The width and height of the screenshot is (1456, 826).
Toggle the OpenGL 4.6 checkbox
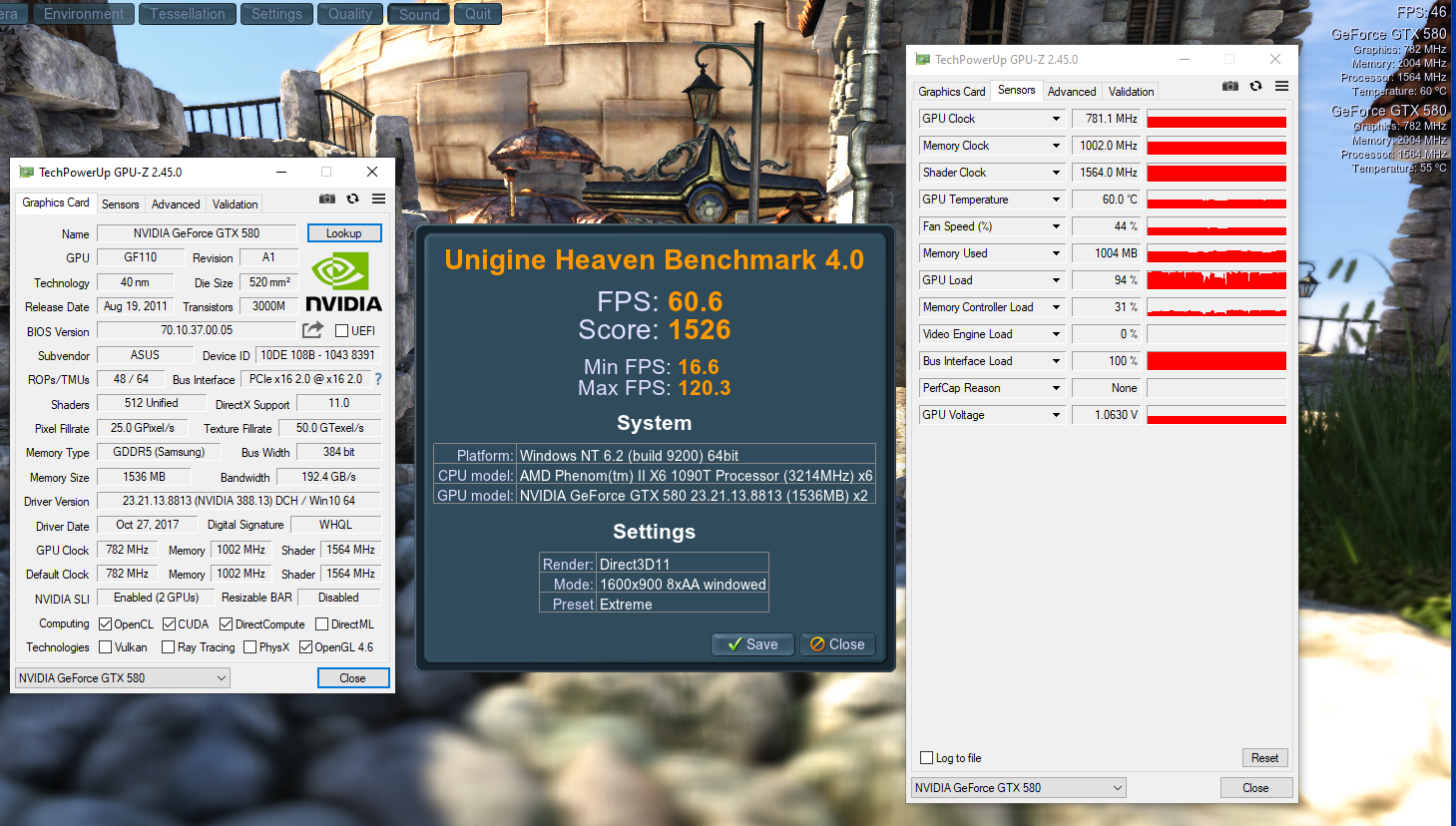tap(306, 647)
